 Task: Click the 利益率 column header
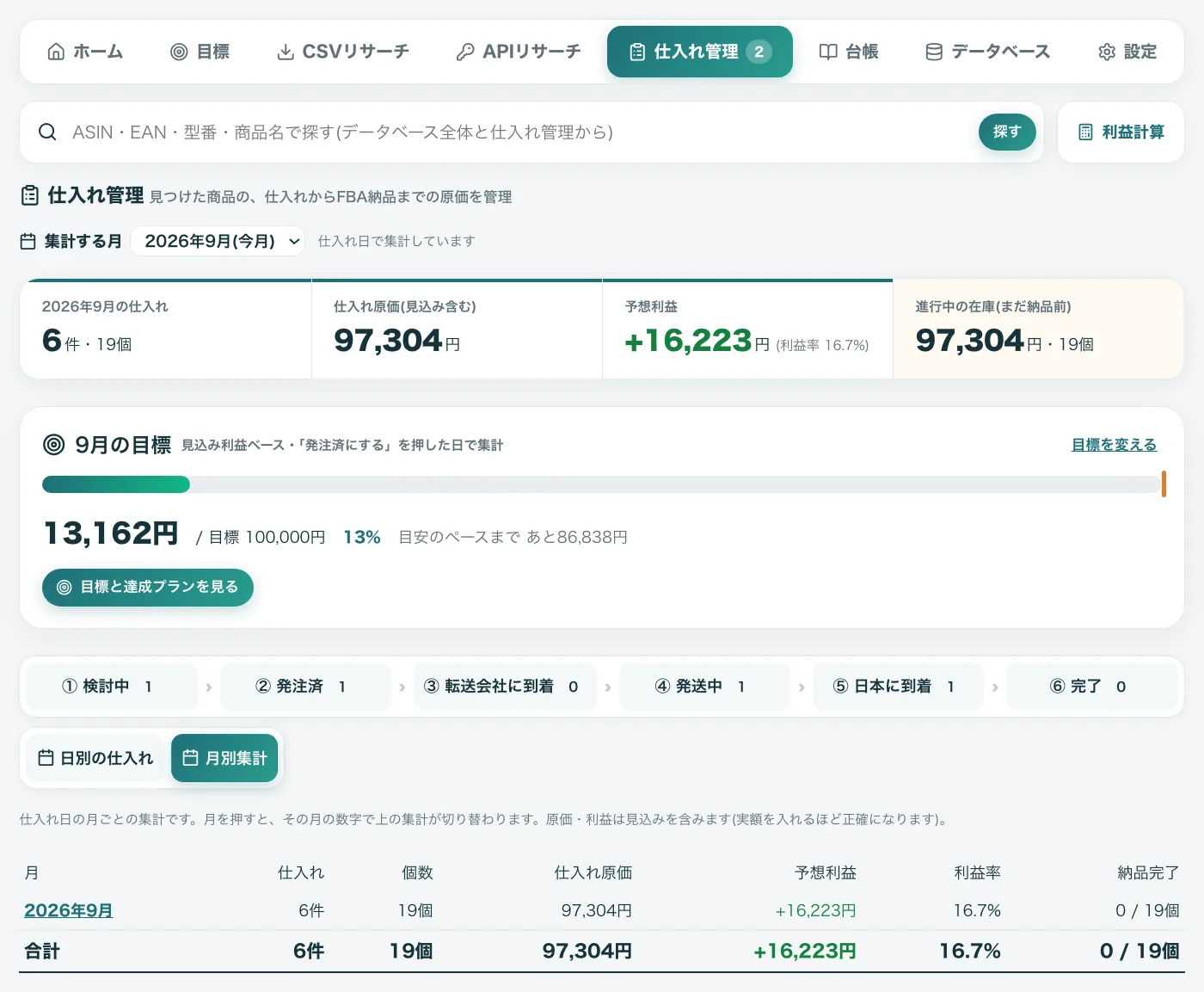click(977, 872)
